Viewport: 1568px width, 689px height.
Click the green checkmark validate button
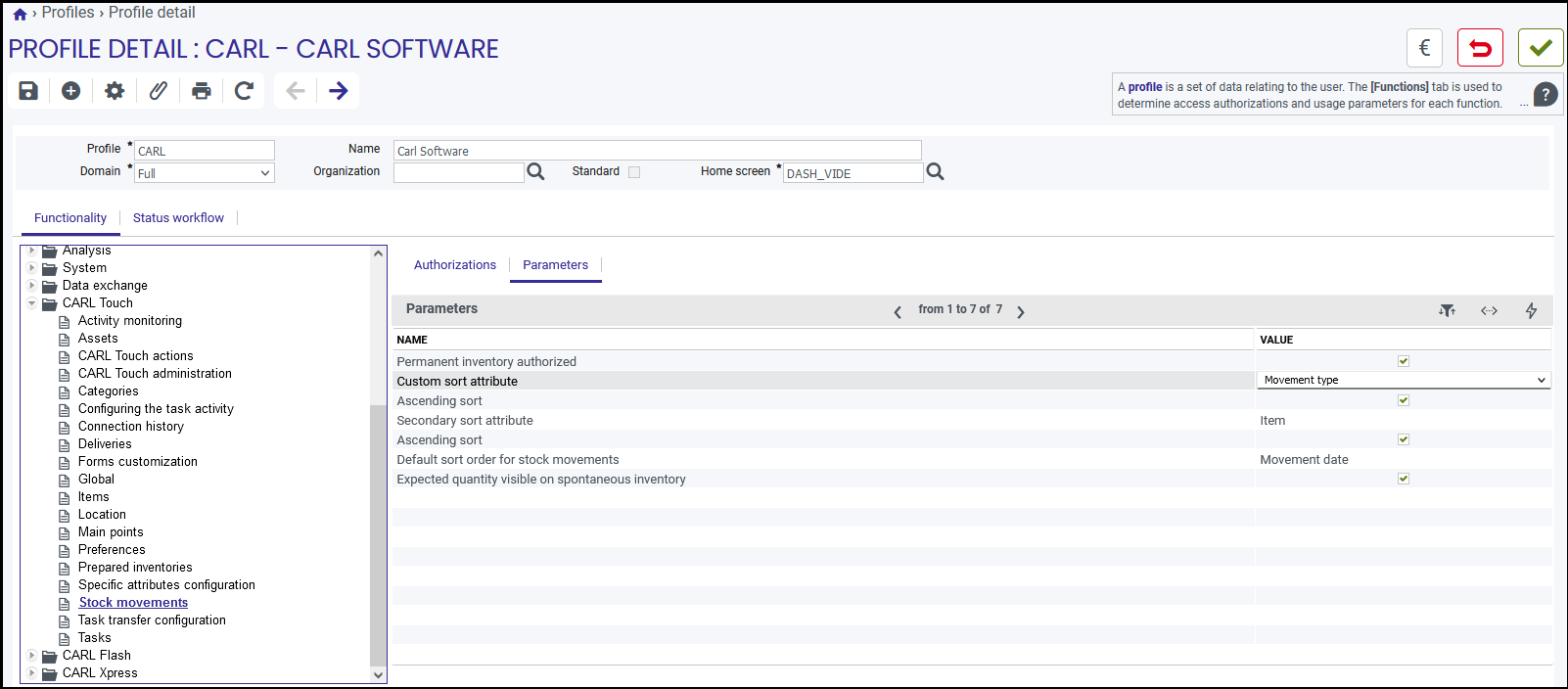[1541, 48]
